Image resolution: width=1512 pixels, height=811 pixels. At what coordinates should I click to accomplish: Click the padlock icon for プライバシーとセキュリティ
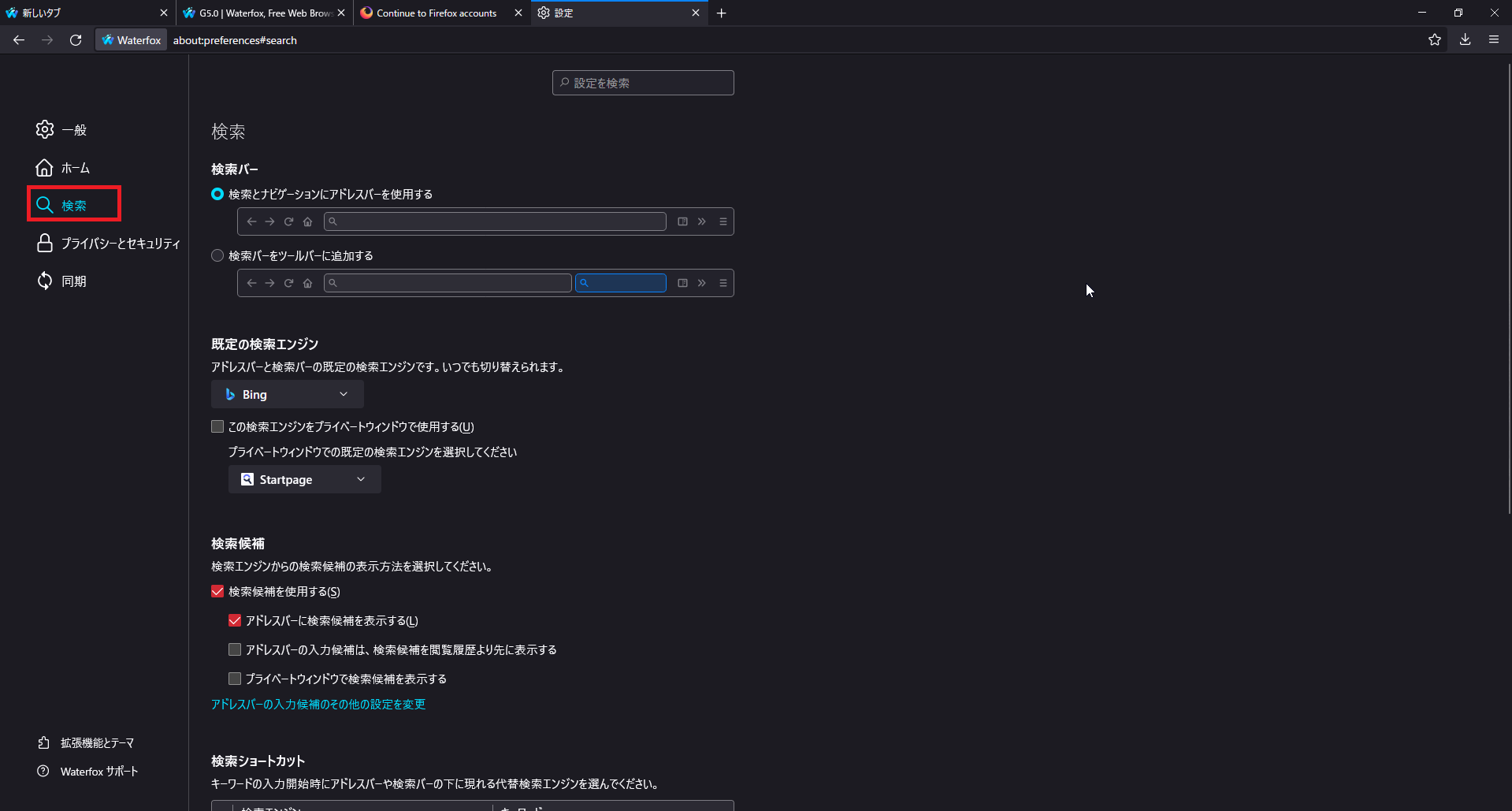coord(45,243)
